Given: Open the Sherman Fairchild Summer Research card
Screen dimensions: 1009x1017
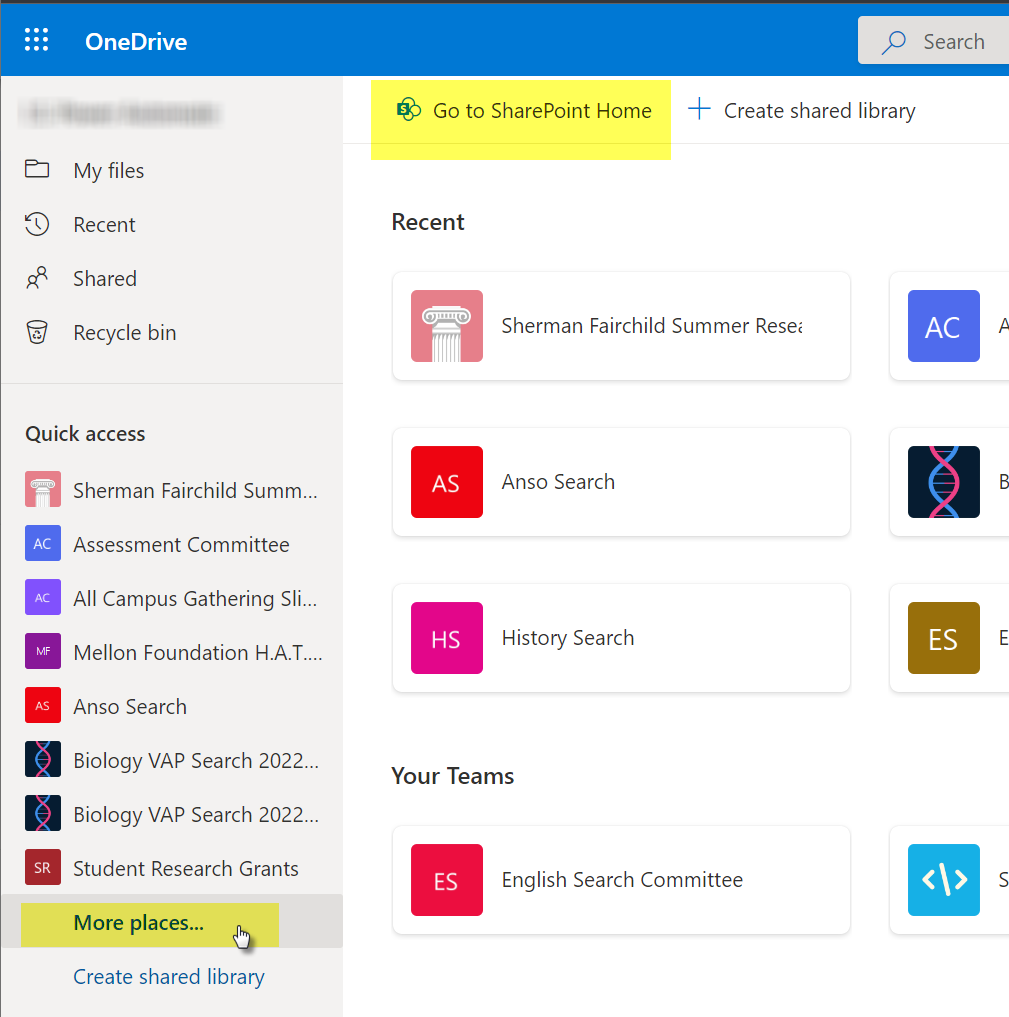Looking at the screenshot, I should tap(621, 326).
